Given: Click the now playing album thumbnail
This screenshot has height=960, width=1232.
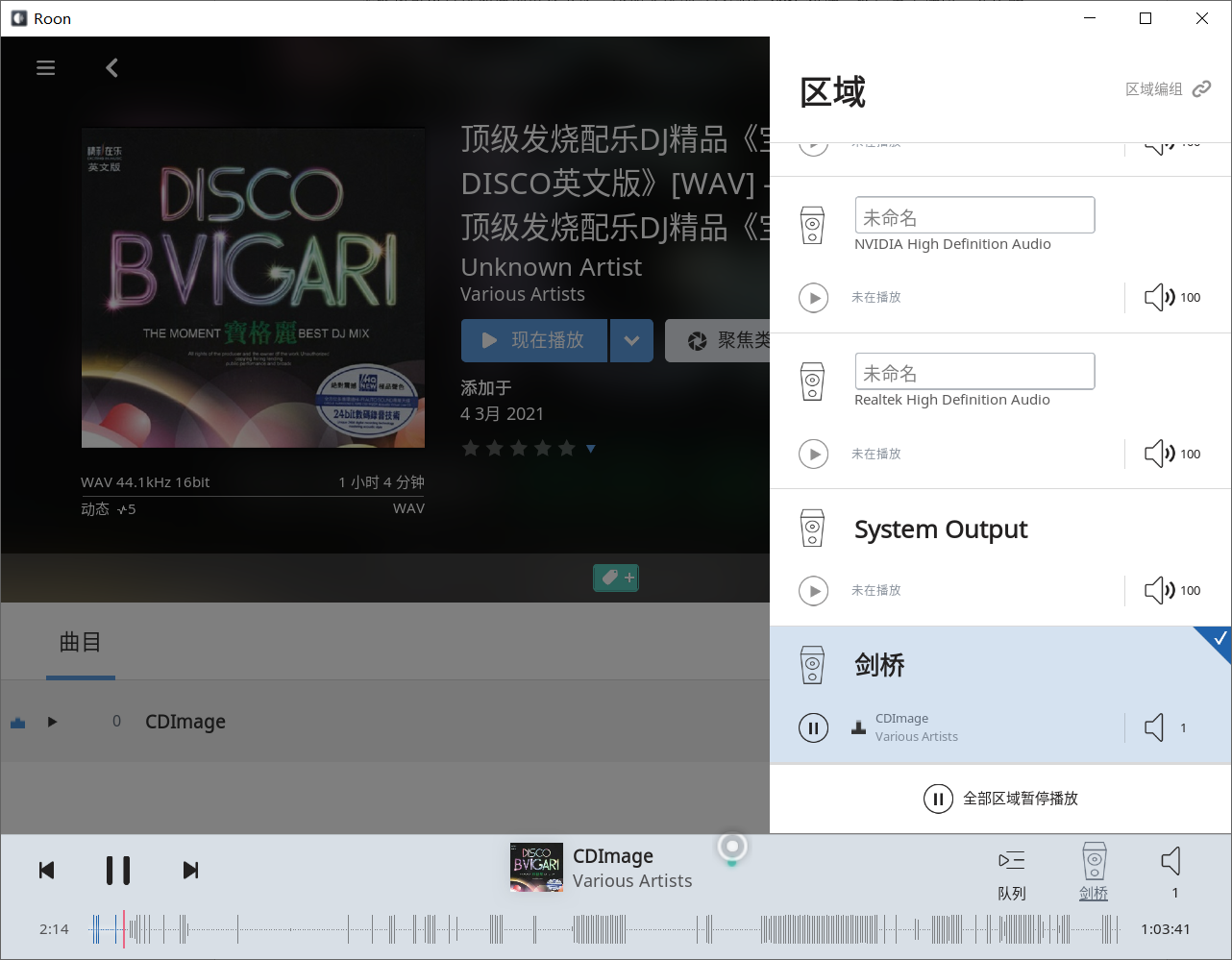Looking at the screenshot, I should [536, 868].
